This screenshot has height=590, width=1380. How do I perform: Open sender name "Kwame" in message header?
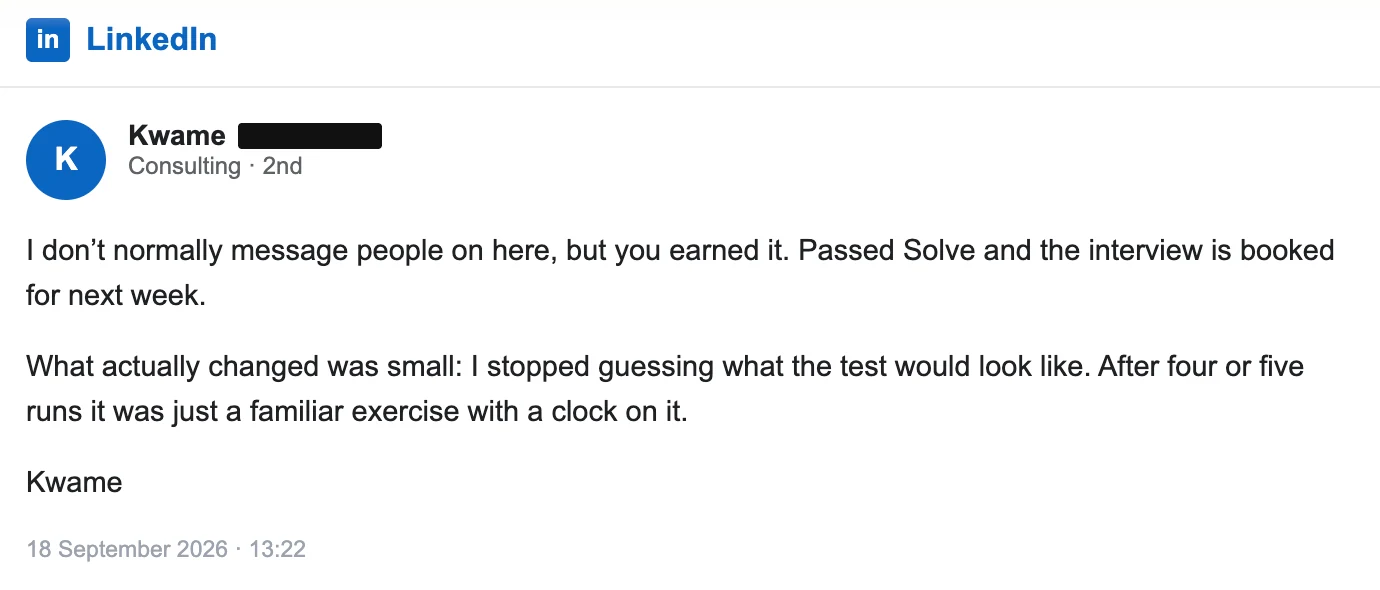(177, 136)
